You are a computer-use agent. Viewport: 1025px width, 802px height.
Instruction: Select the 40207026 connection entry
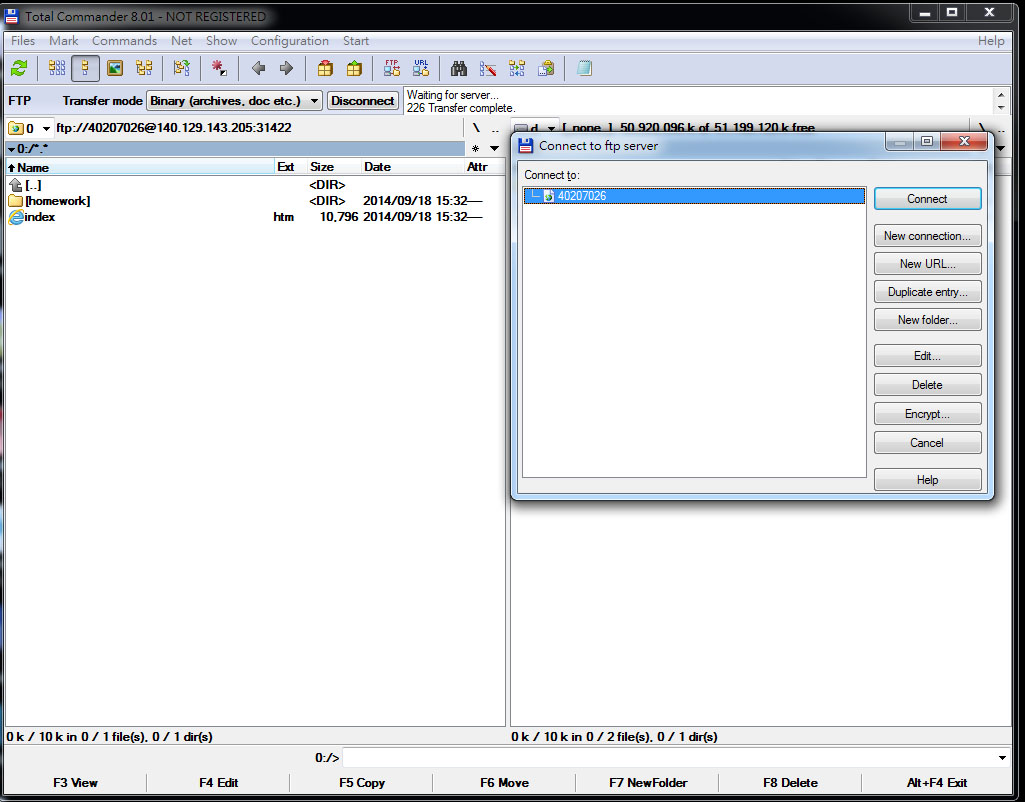point(695,195)
